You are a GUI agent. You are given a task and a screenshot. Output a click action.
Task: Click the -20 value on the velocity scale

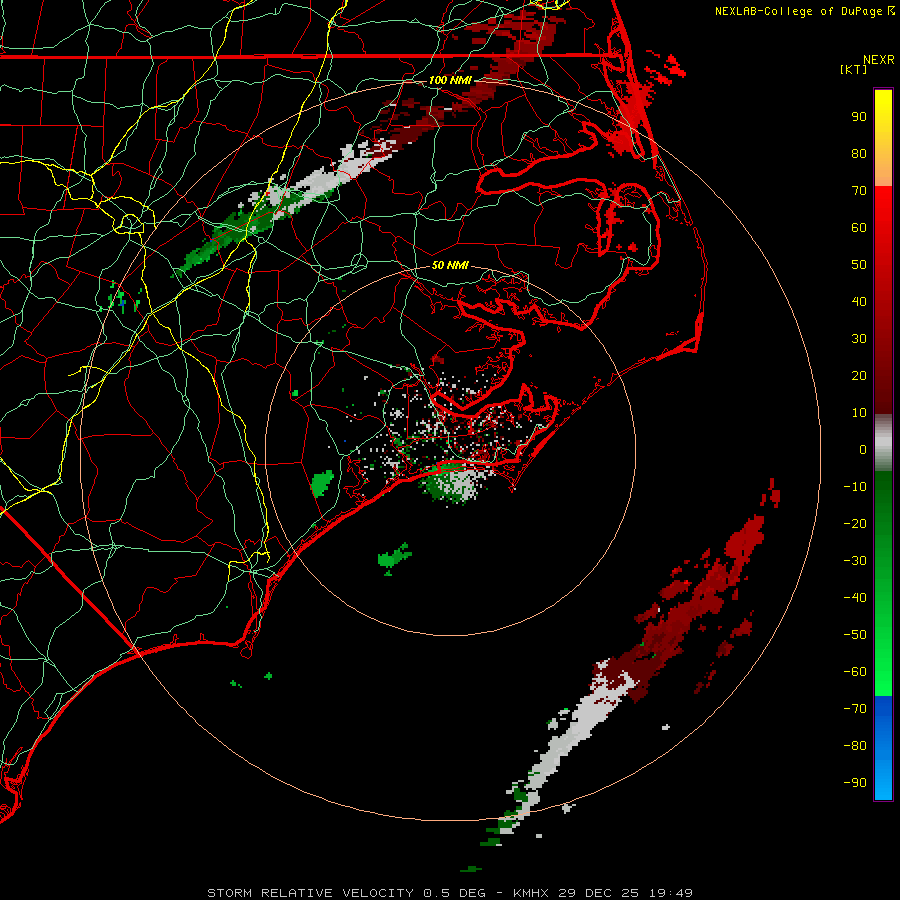855,524
